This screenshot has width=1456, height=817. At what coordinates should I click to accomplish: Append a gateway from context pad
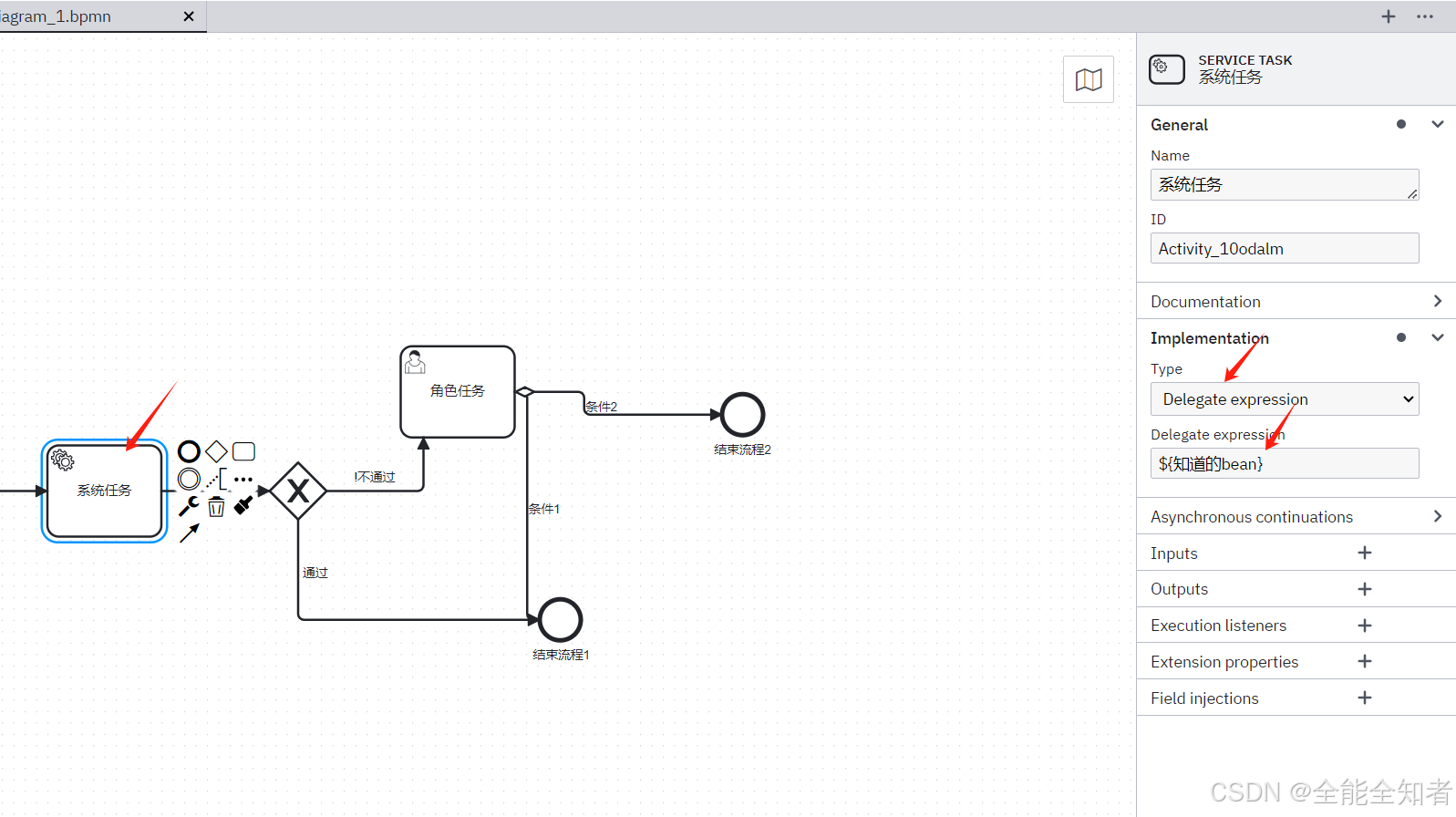point(216,451)
